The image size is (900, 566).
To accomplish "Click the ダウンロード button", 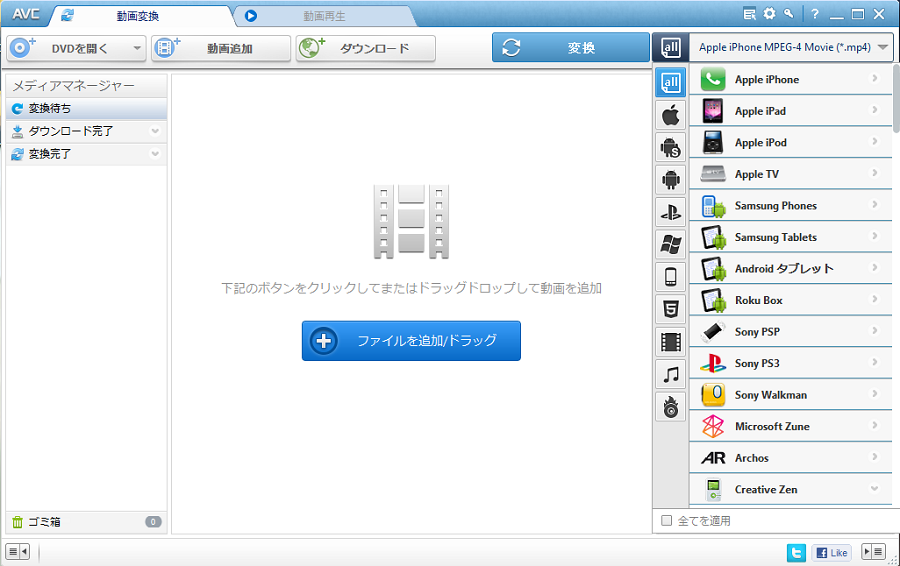I will [x=366, y=48].
